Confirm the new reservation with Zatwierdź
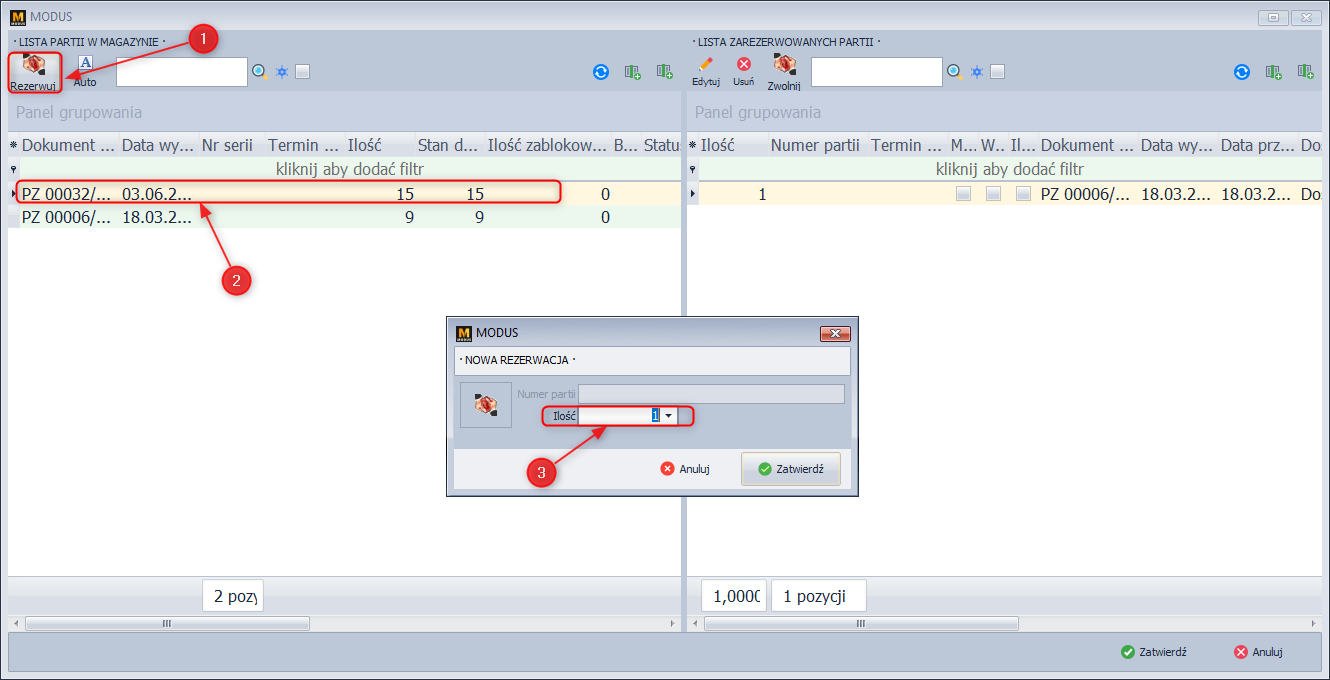This screenshot has height=680, width=1330. tap(790, 469)
